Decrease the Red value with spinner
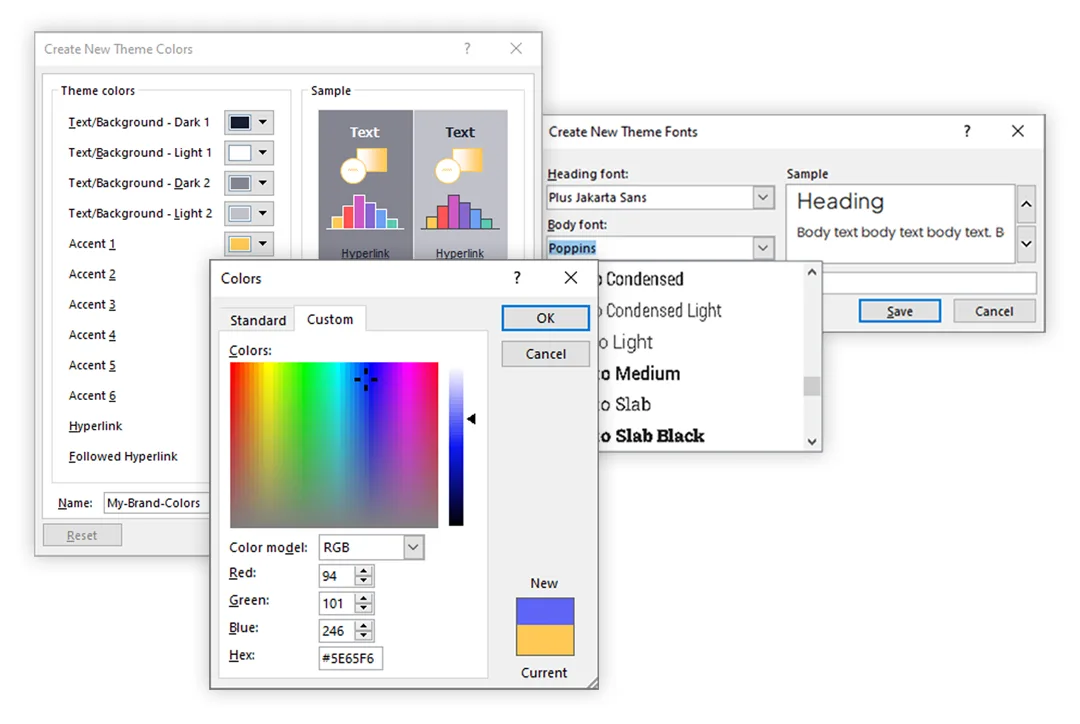Image resolution: width=1080 pixels, height=724 pixels. [364, 581]
